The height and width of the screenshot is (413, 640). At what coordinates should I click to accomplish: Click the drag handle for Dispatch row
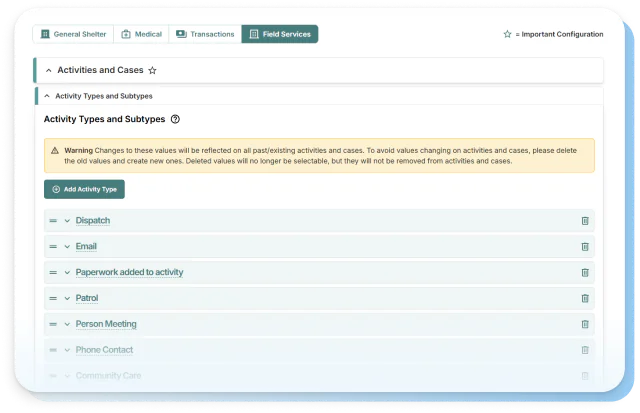(x=53, y=221)
